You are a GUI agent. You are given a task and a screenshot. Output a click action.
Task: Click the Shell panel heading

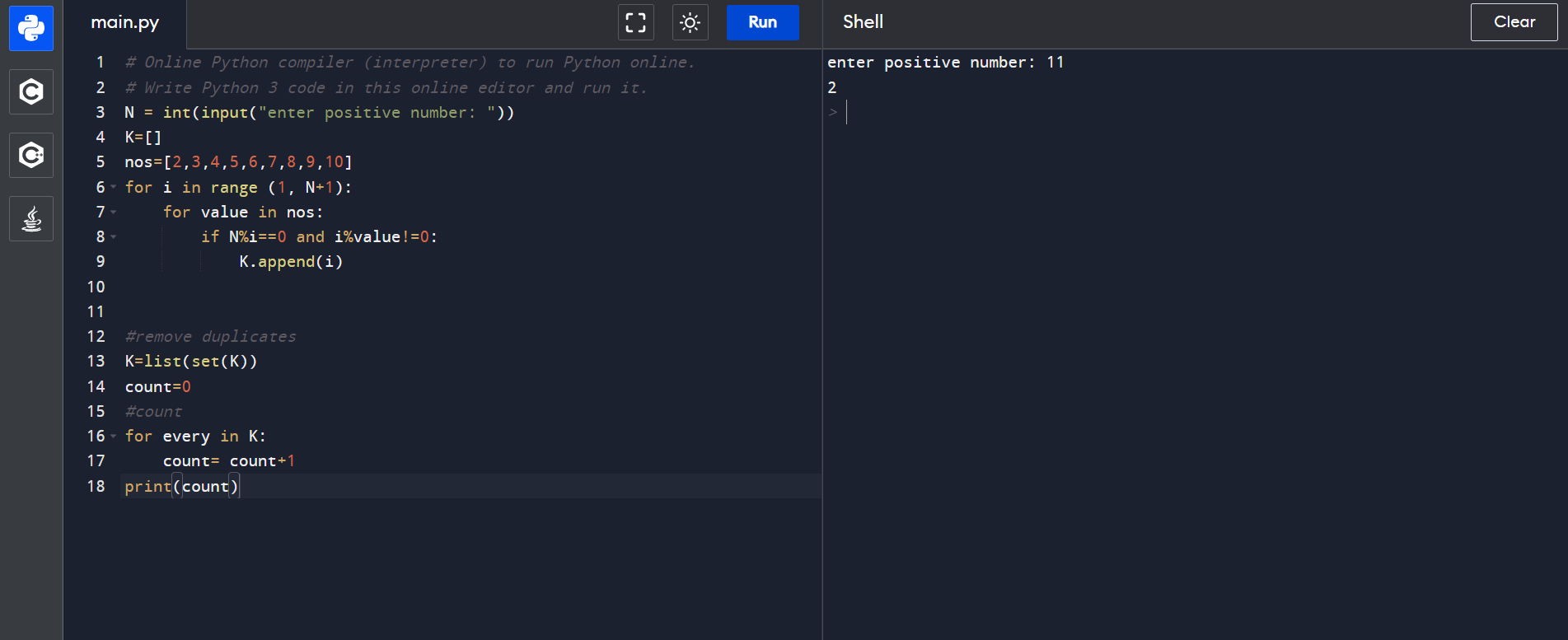tap(863, 22)
